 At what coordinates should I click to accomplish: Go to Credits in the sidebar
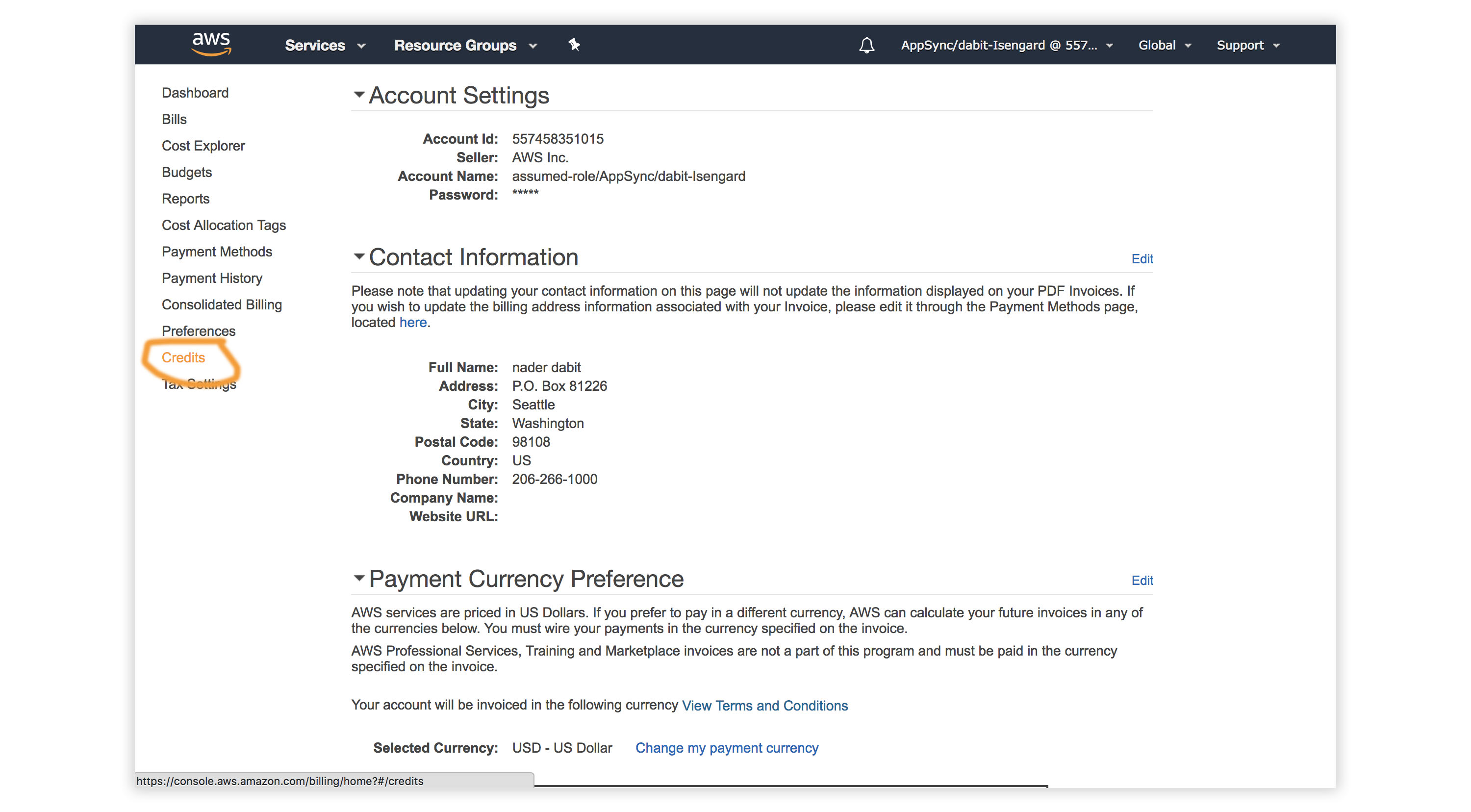183,357
